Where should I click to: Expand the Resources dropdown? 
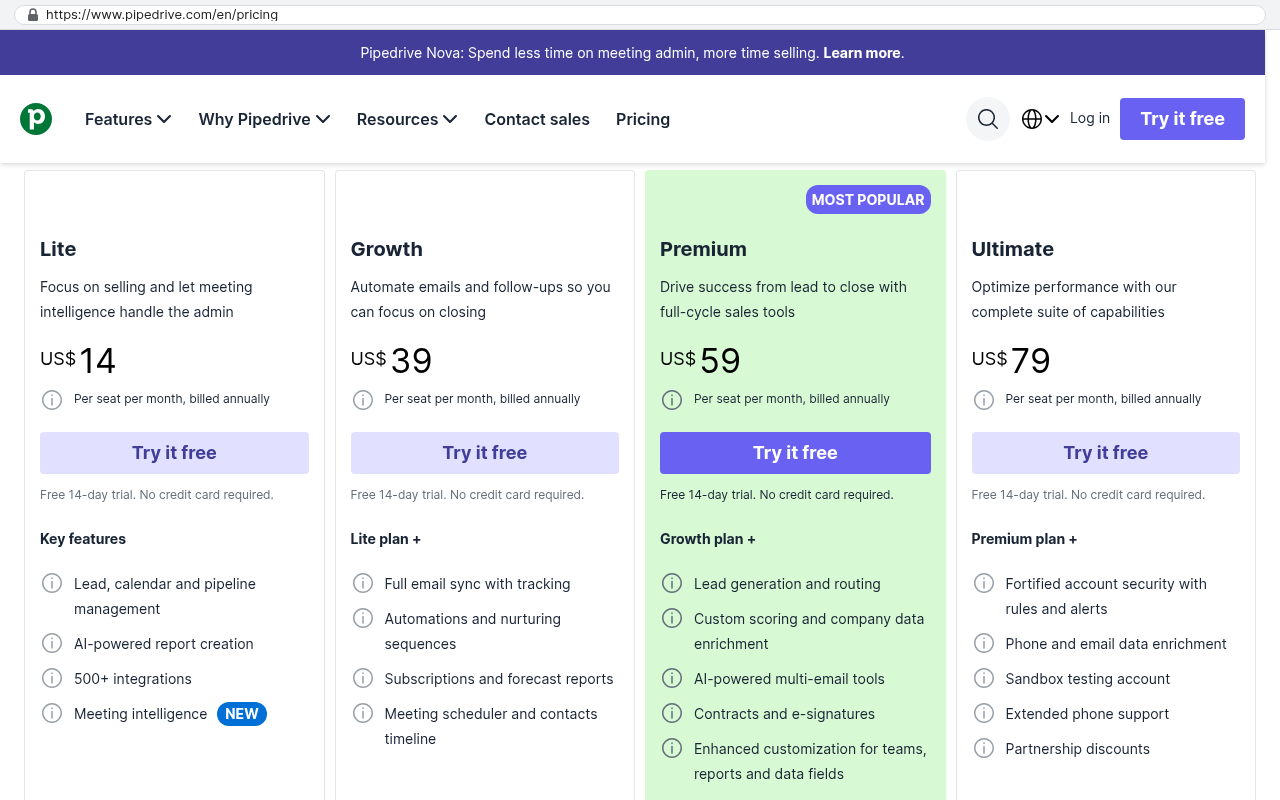pos(407,119)
